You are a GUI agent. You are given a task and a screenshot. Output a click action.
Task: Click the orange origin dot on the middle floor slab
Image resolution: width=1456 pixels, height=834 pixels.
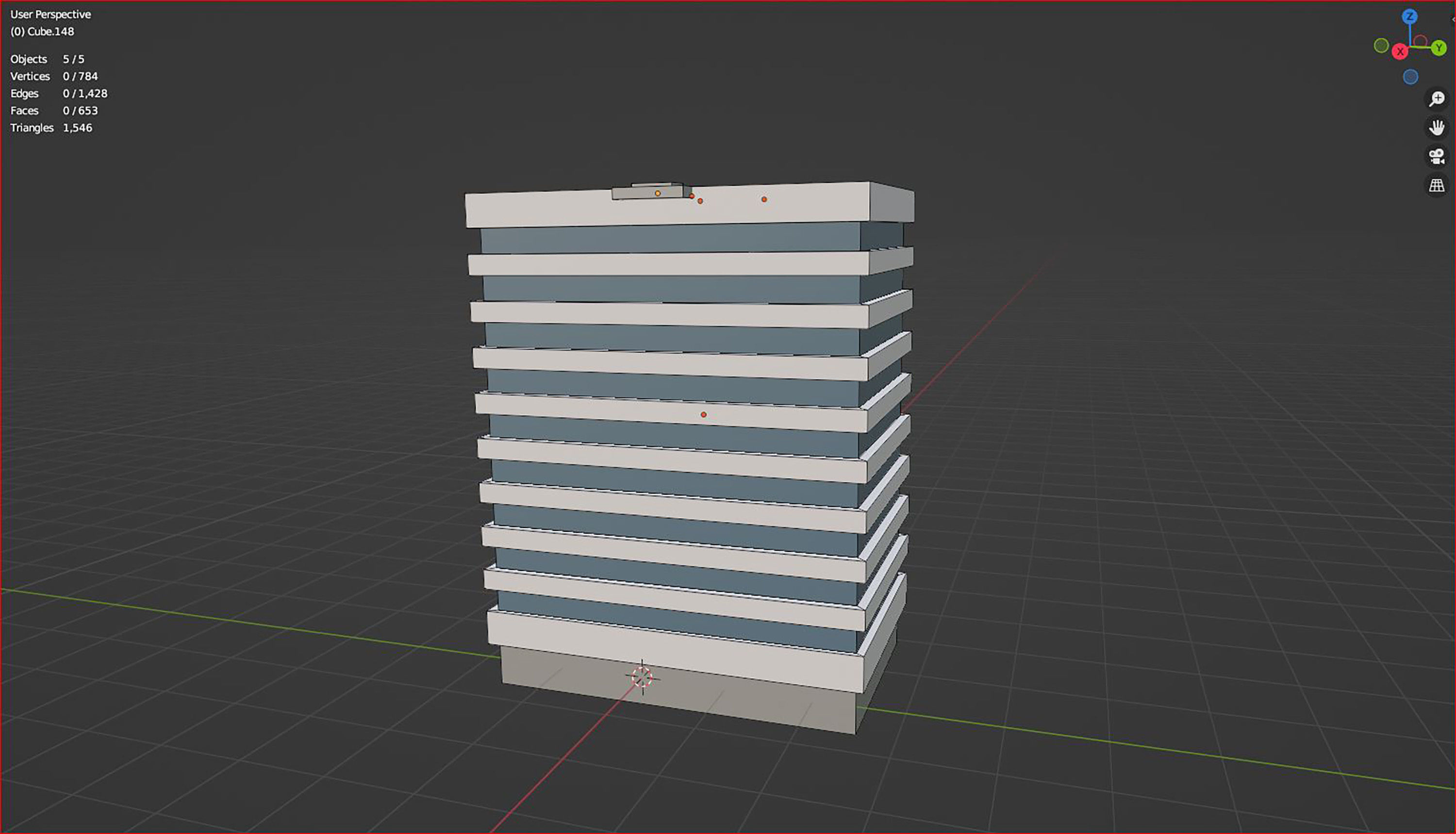click(x=703, y=415)
